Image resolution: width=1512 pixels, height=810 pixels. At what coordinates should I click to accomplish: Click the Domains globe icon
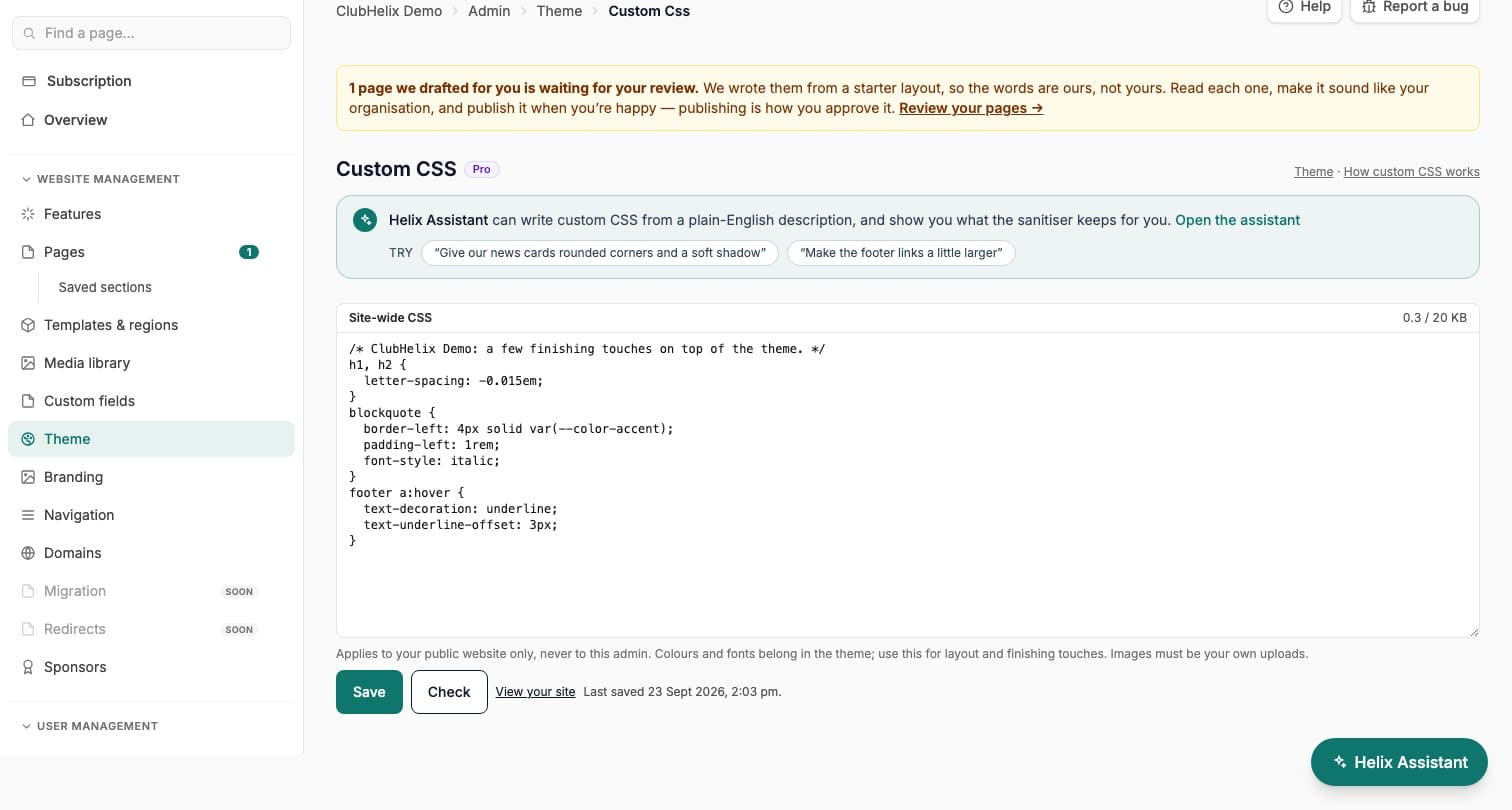point(28,553)
